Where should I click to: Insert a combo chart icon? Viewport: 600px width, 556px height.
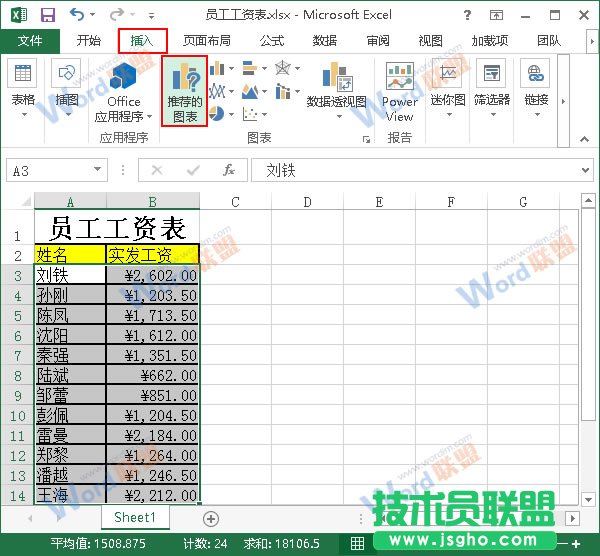point(283,91)
